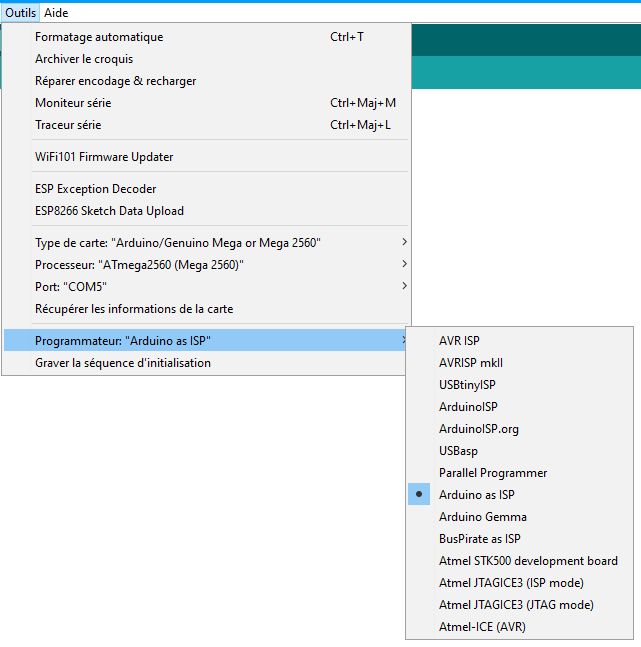
Task: Open ESP Exception Decoder
Action: click(x=206, y=189)
